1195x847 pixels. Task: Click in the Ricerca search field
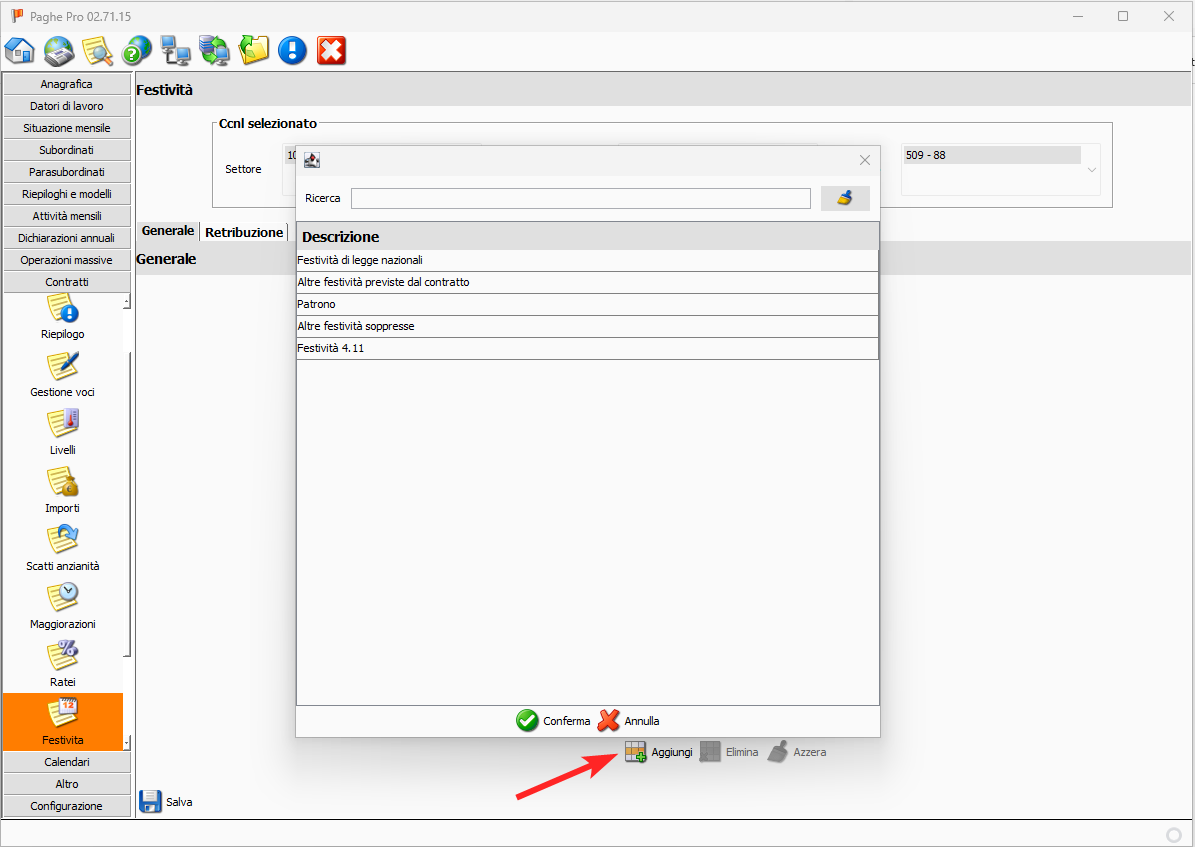[580, 198]
